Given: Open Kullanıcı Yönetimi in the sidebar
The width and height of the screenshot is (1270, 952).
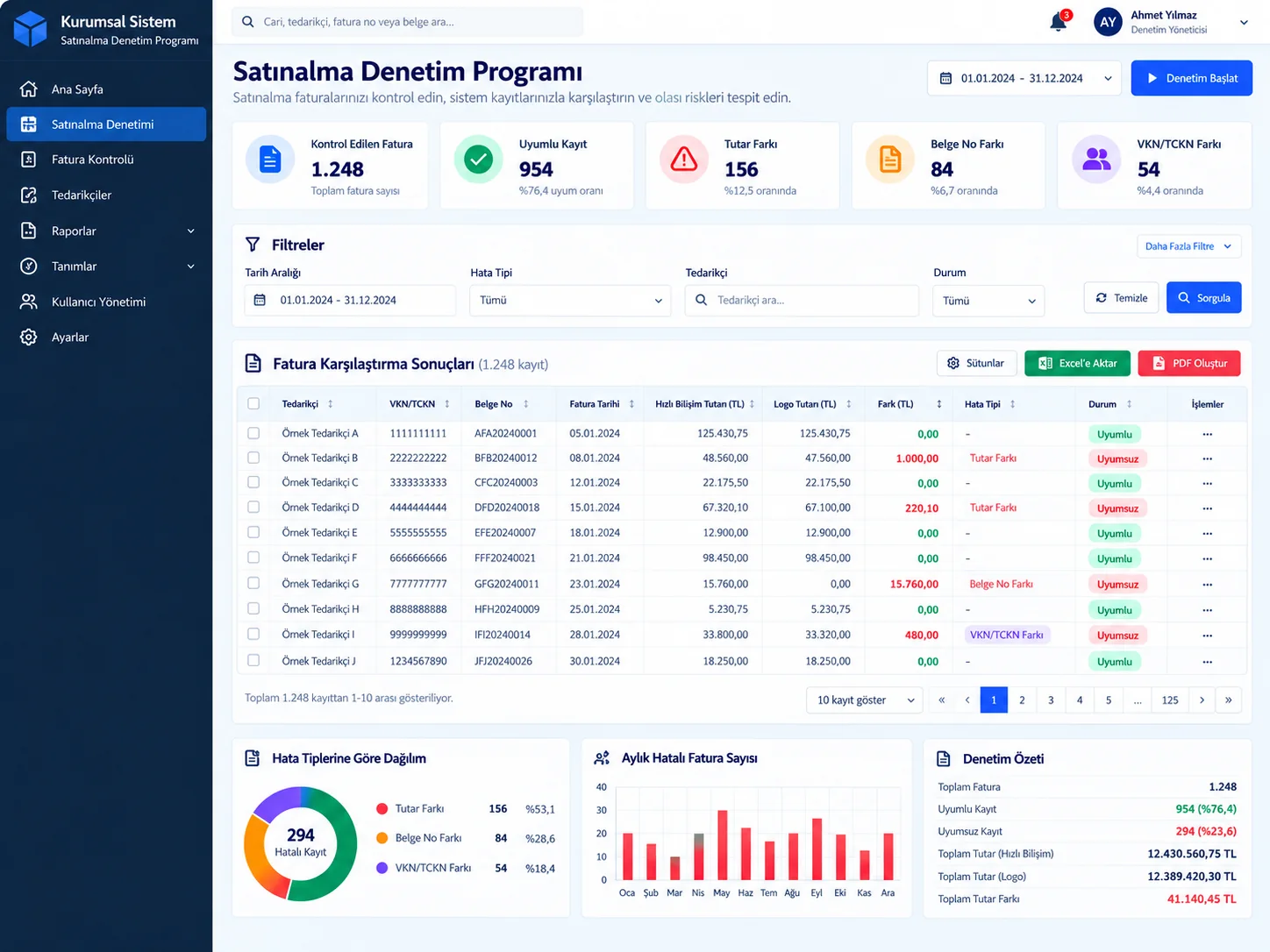Looking at the screenshot, I should click(x=106, y=302).
